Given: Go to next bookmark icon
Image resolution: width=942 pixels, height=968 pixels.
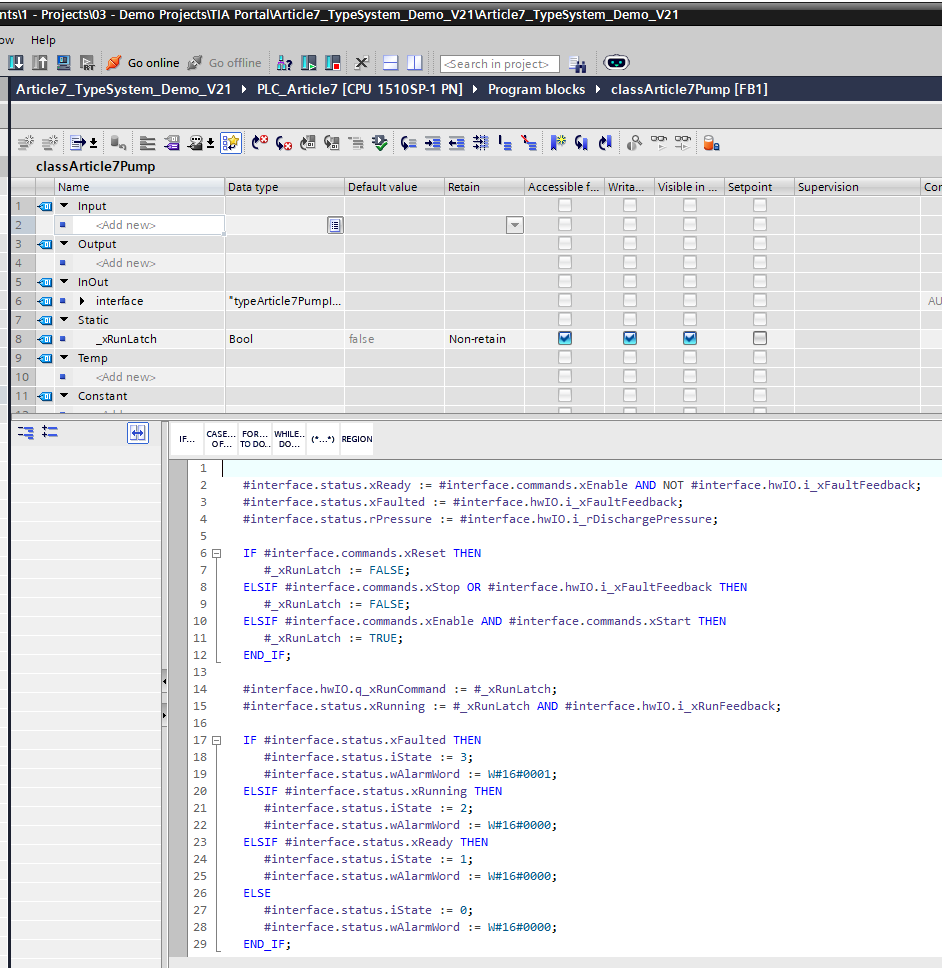Looking at the screenshot, I should (x=581, y=143).
